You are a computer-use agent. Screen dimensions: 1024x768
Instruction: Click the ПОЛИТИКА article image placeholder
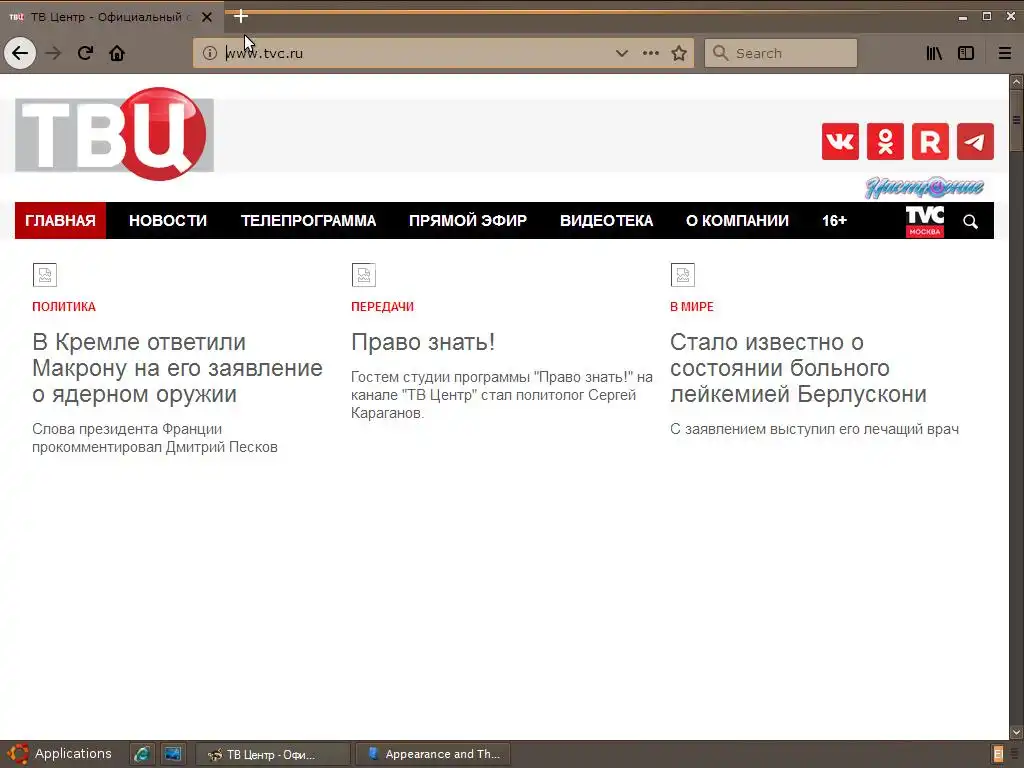(44, 275)
